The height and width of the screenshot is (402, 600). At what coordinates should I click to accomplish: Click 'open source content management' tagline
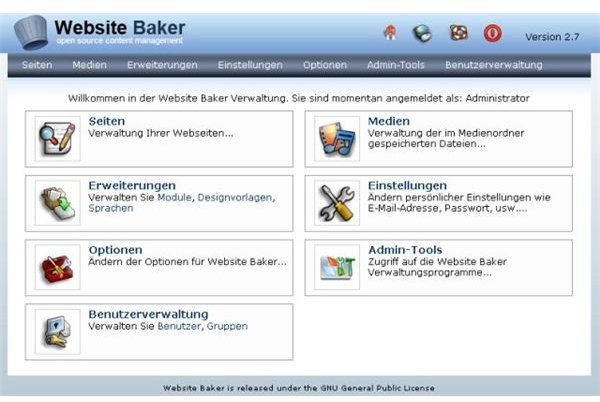[x=119, y=41]
